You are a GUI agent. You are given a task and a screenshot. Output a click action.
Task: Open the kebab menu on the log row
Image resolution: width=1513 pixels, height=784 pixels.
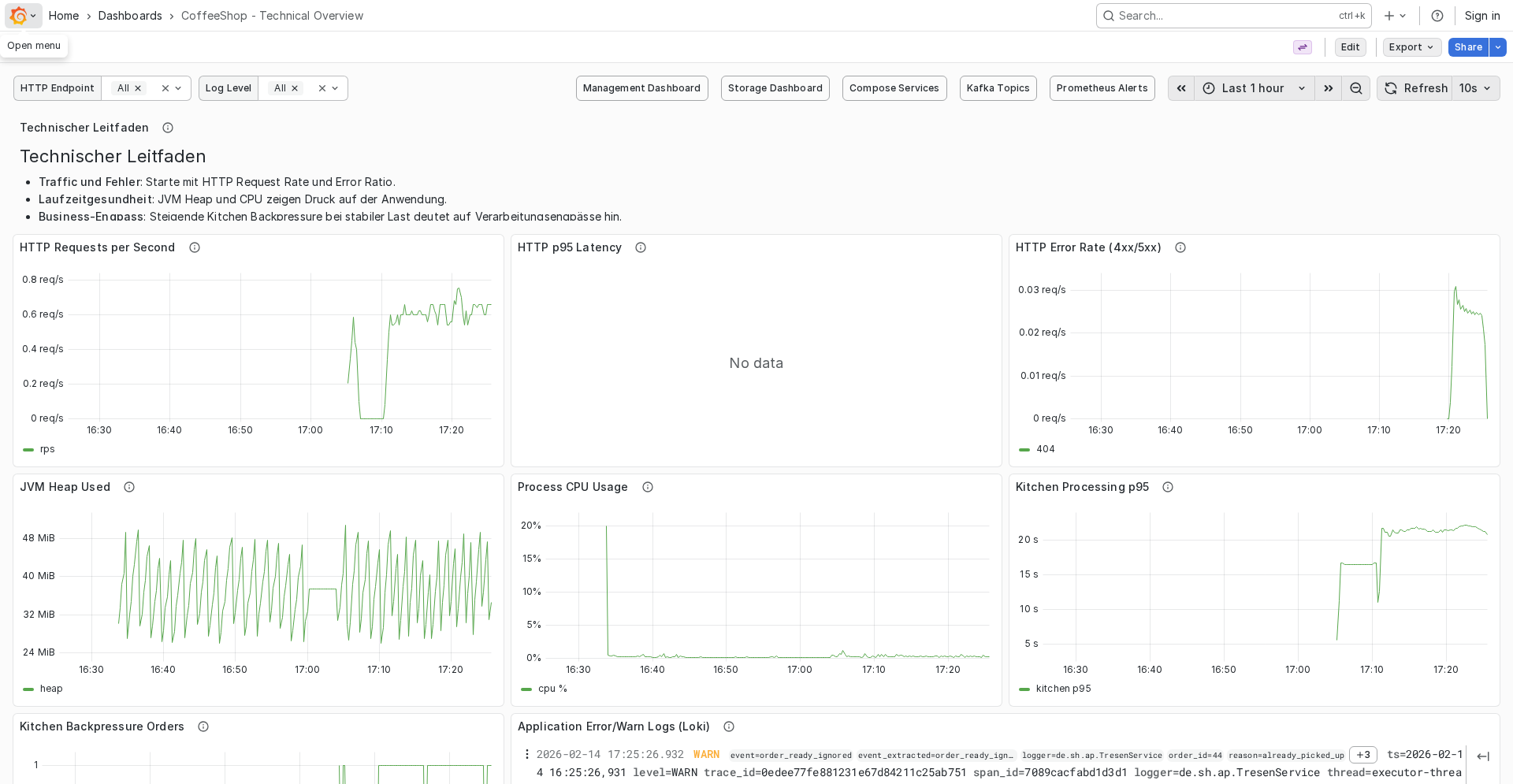[x=527, y=754]
